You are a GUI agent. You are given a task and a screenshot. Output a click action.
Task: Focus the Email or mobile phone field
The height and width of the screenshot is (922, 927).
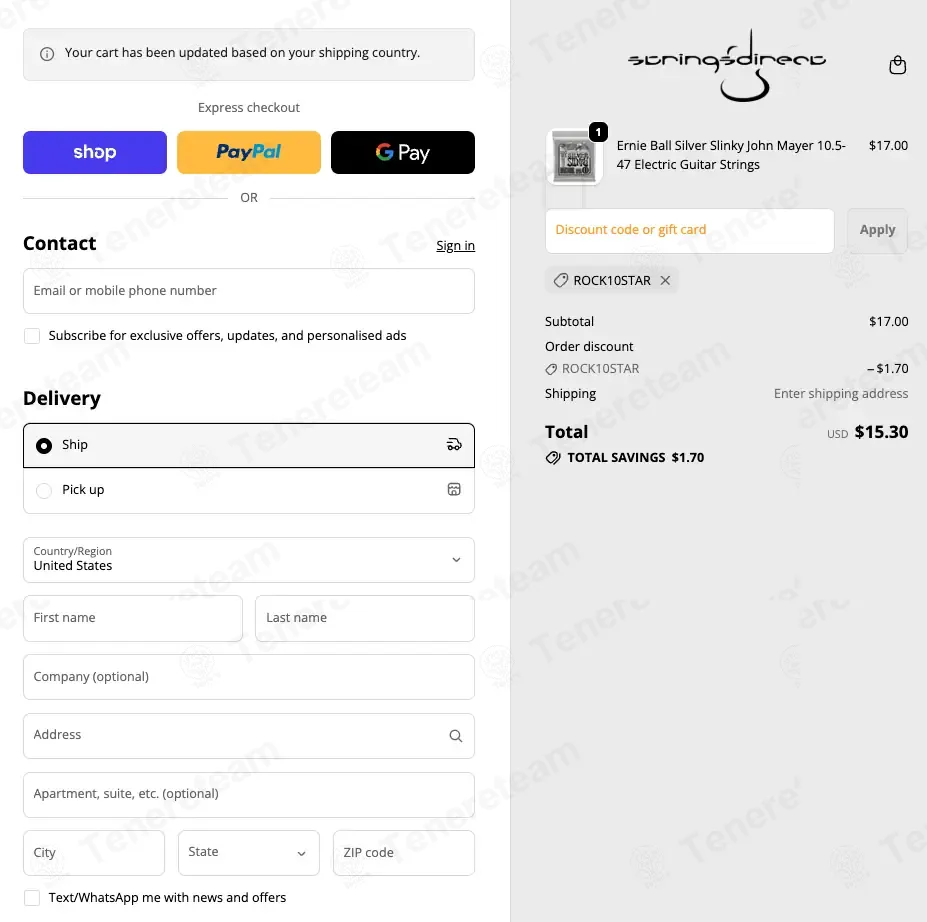pos(248,291)
